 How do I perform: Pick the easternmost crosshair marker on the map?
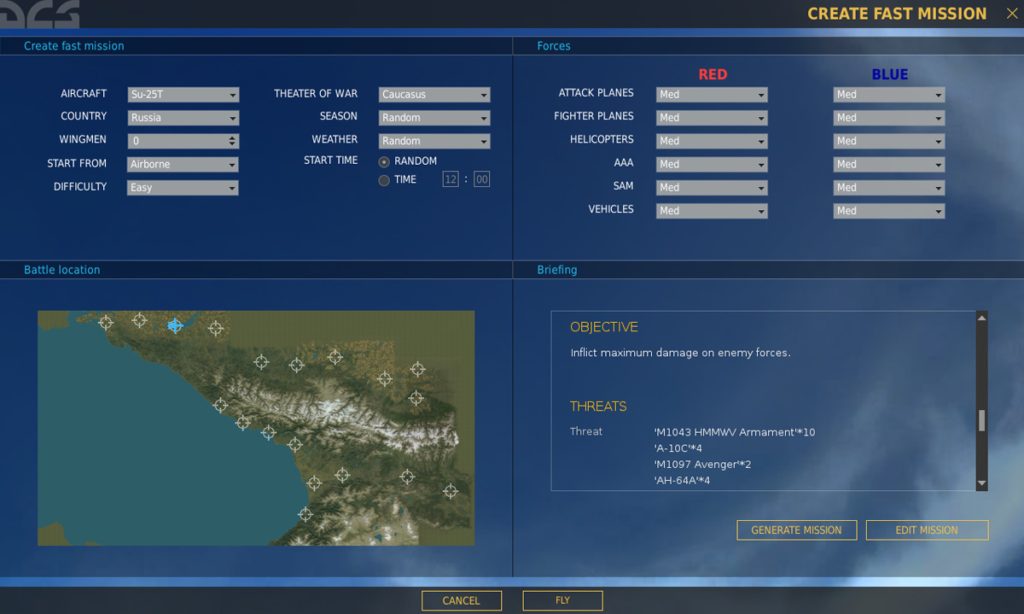click(x=451, y=491)
